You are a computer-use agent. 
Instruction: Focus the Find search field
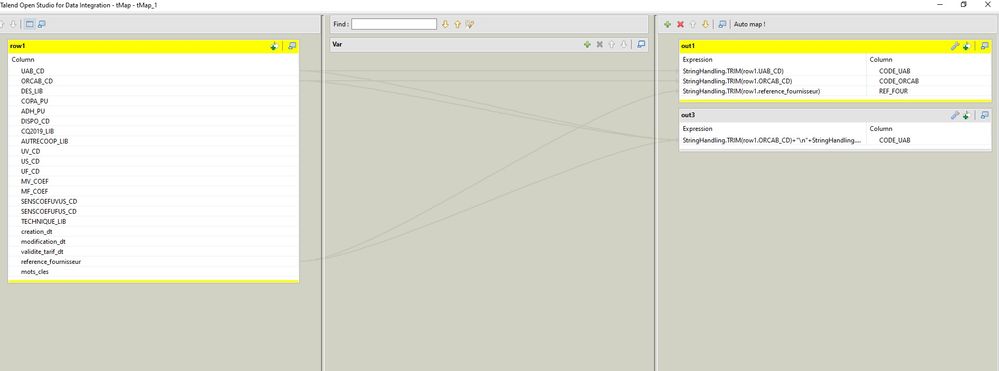(x=394, y=24)
